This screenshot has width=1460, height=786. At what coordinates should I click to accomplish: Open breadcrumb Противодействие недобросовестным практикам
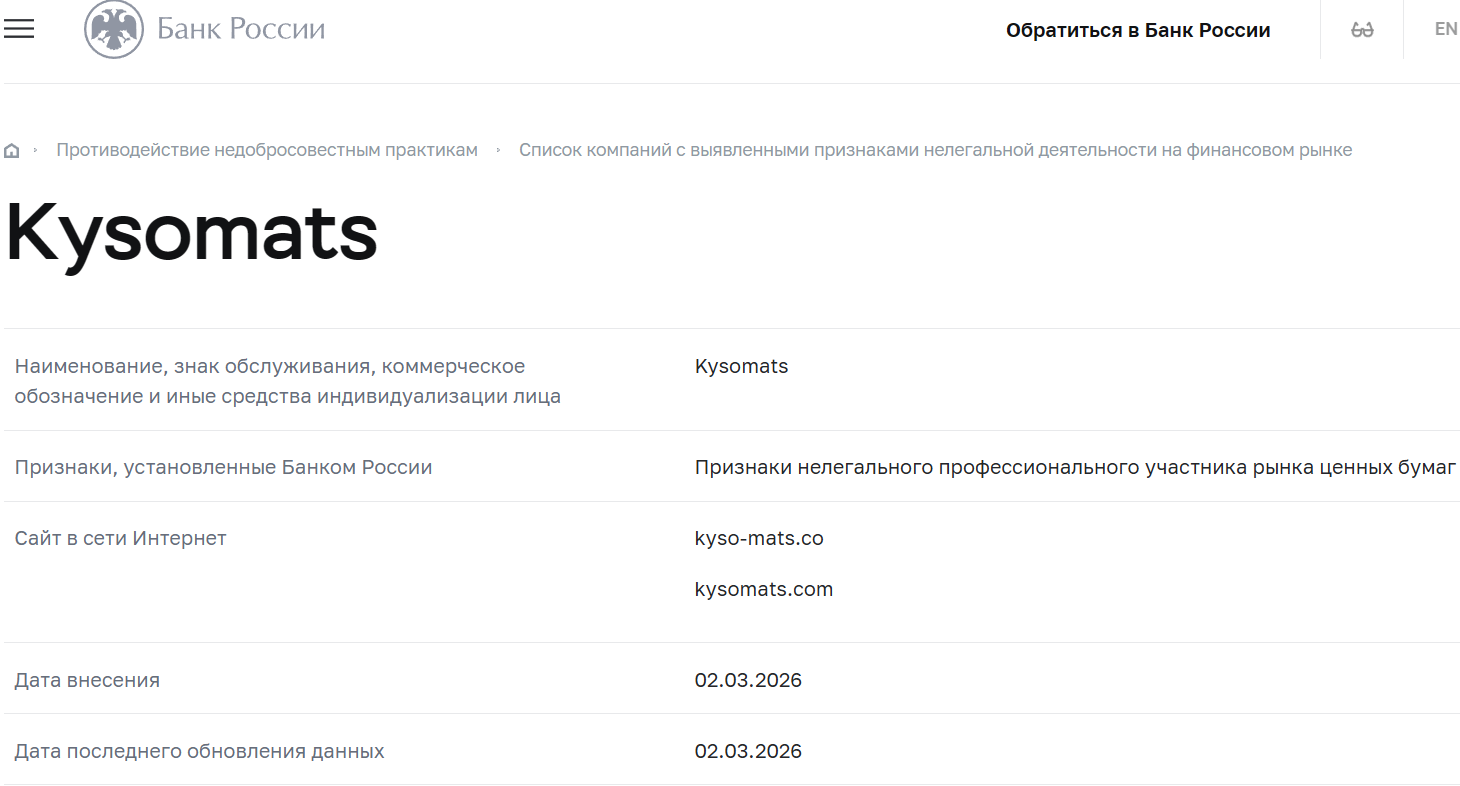267,149
